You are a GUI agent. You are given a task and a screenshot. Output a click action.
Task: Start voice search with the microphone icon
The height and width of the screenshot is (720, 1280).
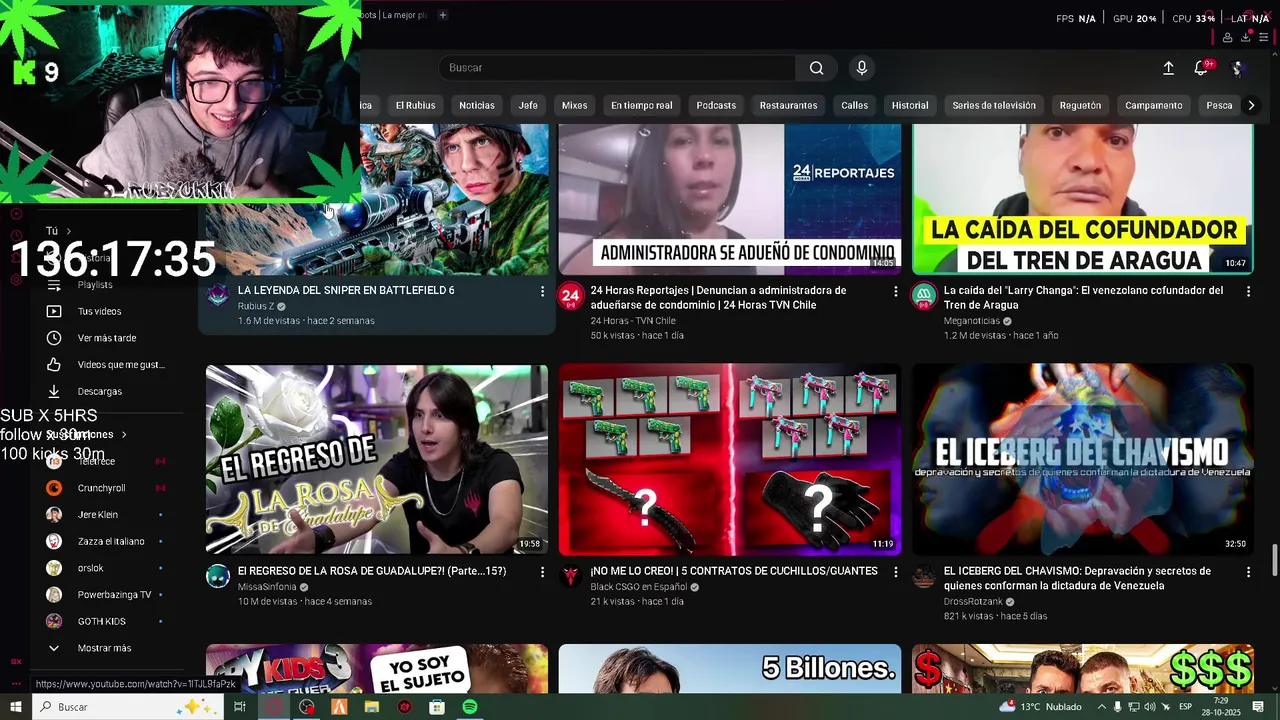862,68
